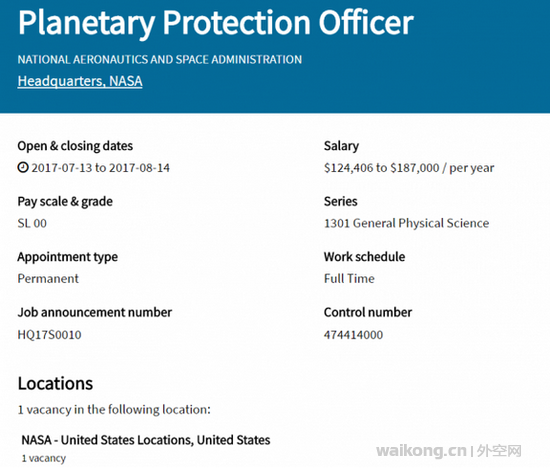Click the Full Time work schedule value
The width and height of the screenshot is (550, 473).
click(349, 279)
